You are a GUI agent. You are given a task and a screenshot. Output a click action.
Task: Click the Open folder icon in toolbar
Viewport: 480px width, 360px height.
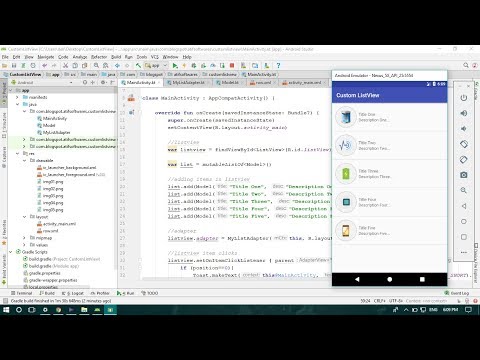pyautogui.click(x=5, y=66)
